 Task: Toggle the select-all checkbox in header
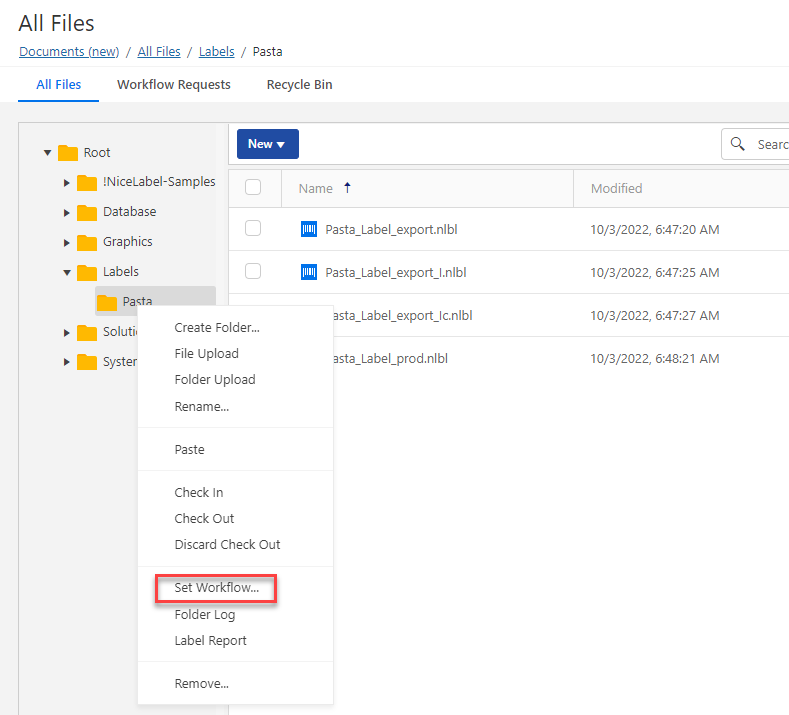[x=253, y=187]
